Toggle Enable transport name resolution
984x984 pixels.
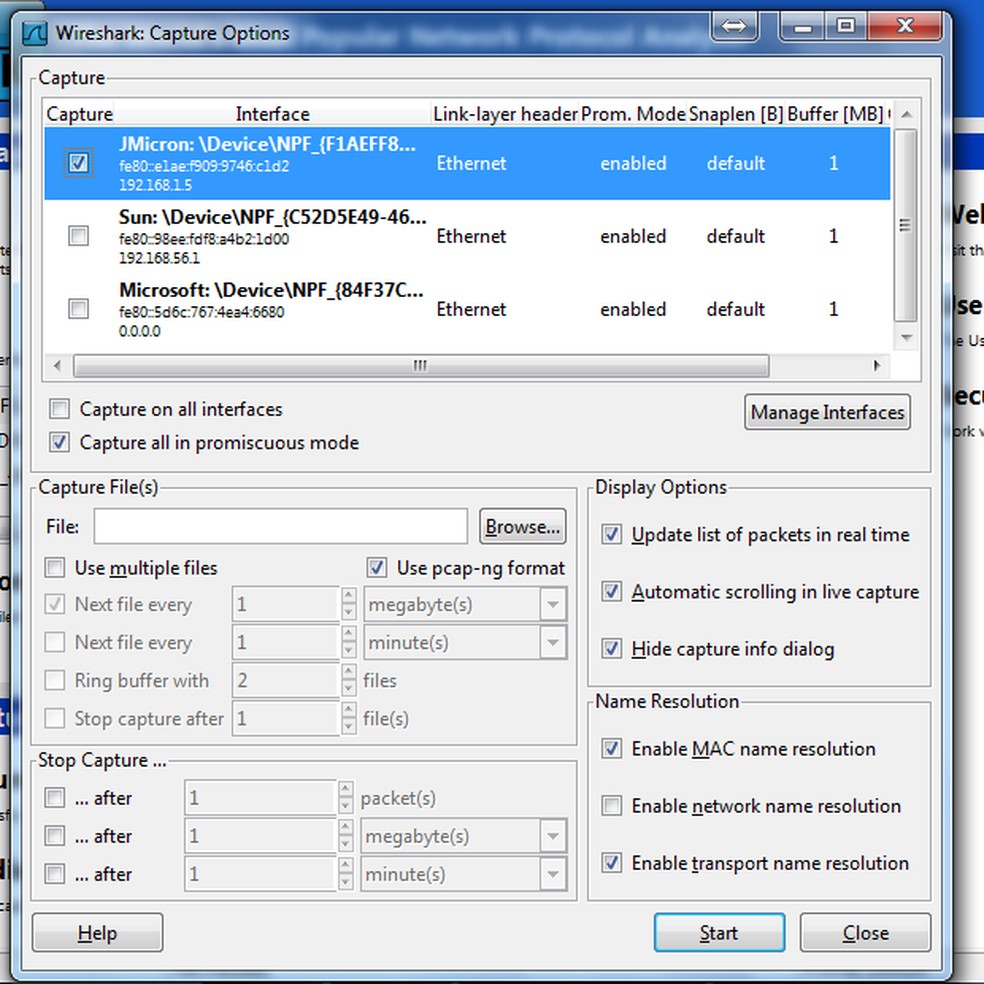612,863
